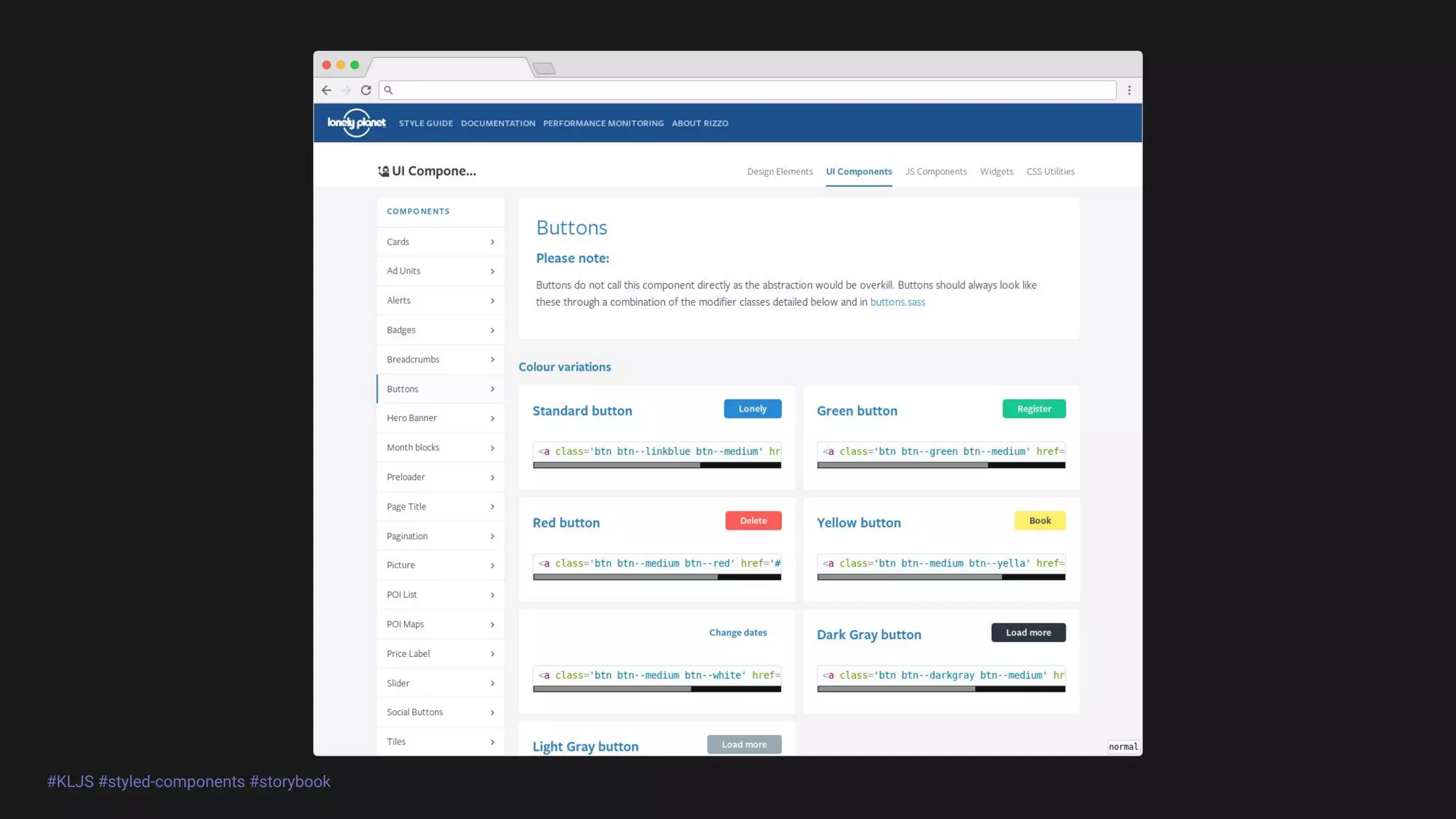Open PERFORMANCE MONITORING in the navigation
Viewport: 1456px width, 819px height.
pyautogui.click(x=603, y=123)
